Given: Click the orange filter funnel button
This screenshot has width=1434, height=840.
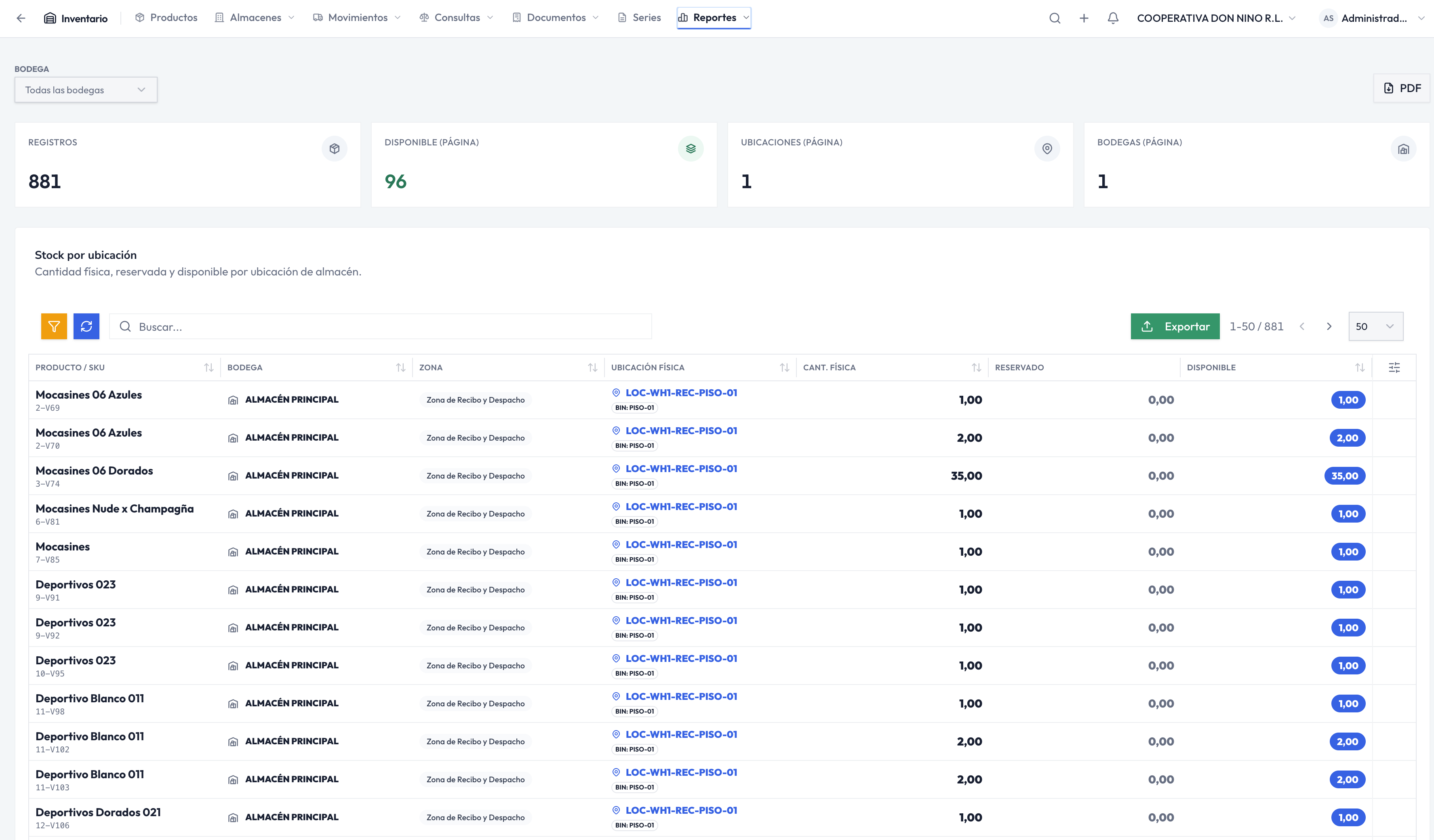Looking at the screenshot, I should 54,326.
